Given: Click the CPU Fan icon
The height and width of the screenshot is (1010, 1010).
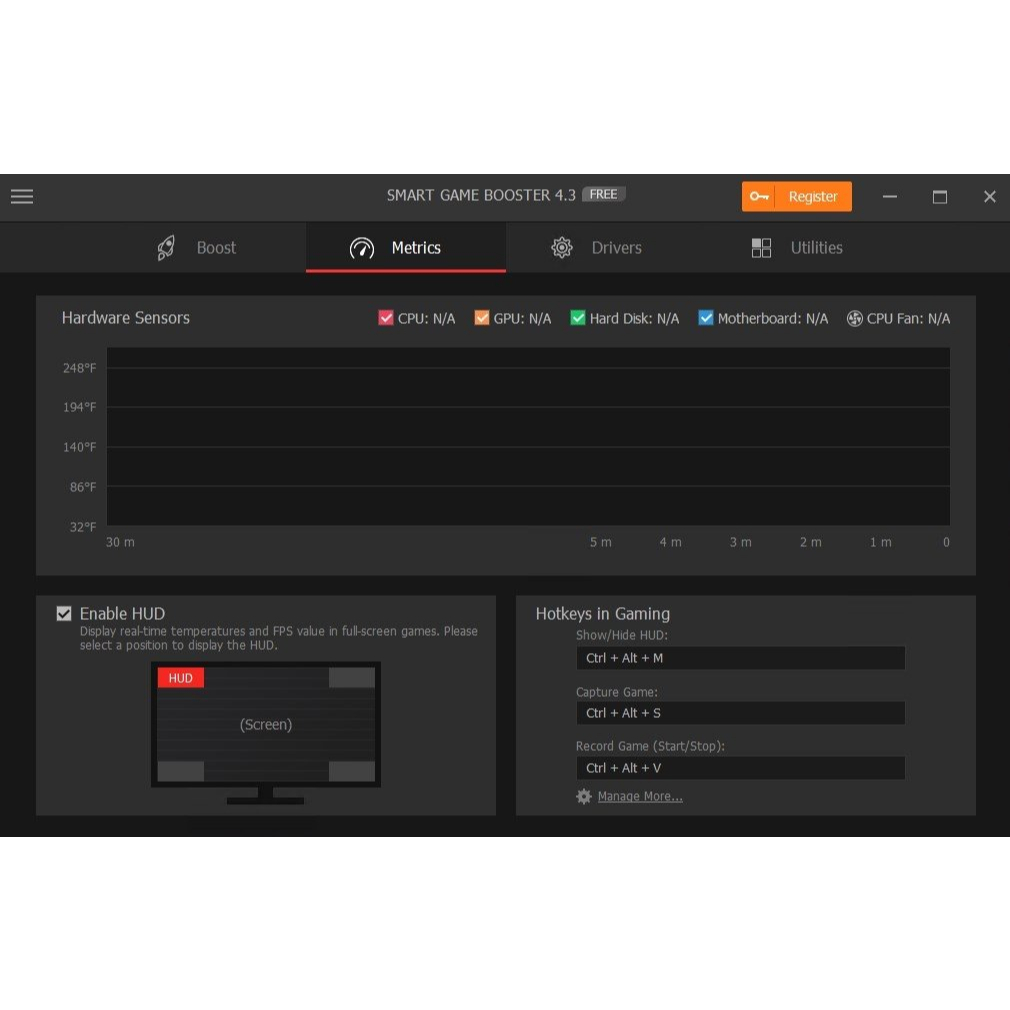Looking at the screenshot, I should 854,318.
